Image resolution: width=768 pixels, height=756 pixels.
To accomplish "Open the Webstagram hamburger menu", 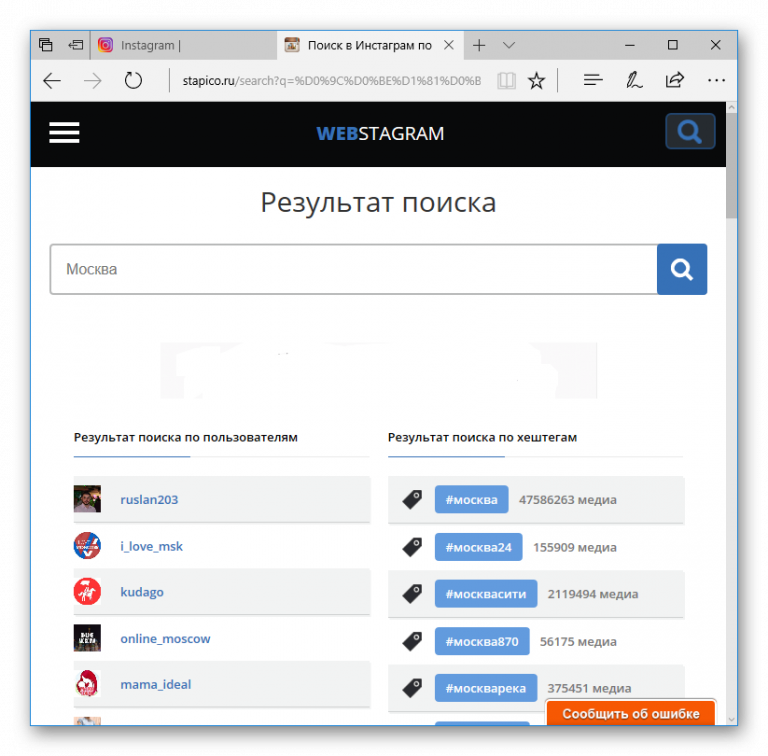I will click(64, 133).
